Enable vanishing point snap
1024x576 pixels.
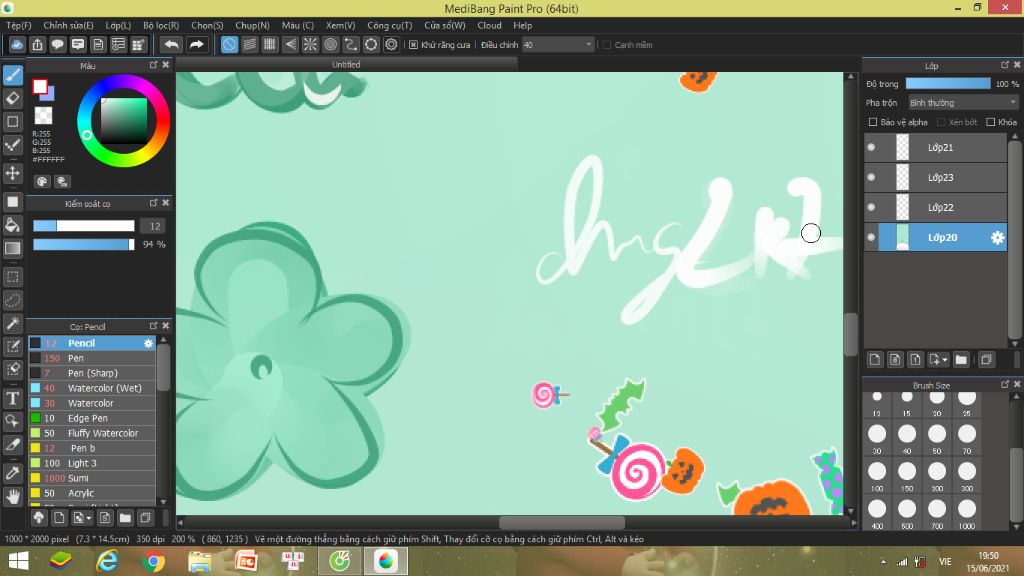point(290,44)
